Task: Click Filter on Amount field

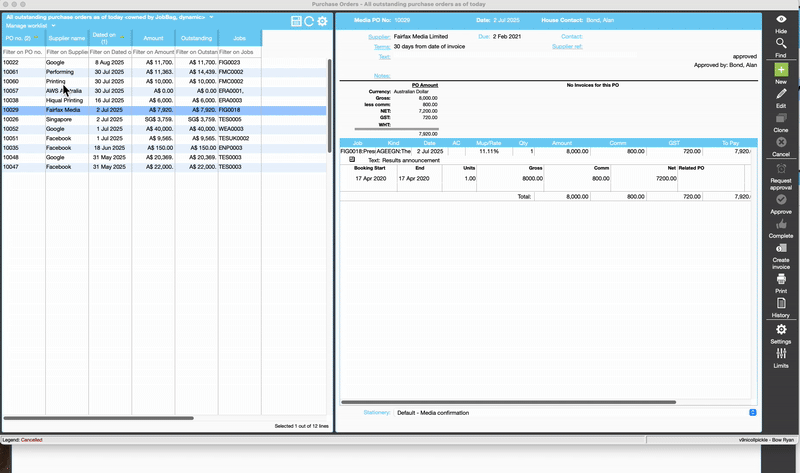Action: pos(153,52)
